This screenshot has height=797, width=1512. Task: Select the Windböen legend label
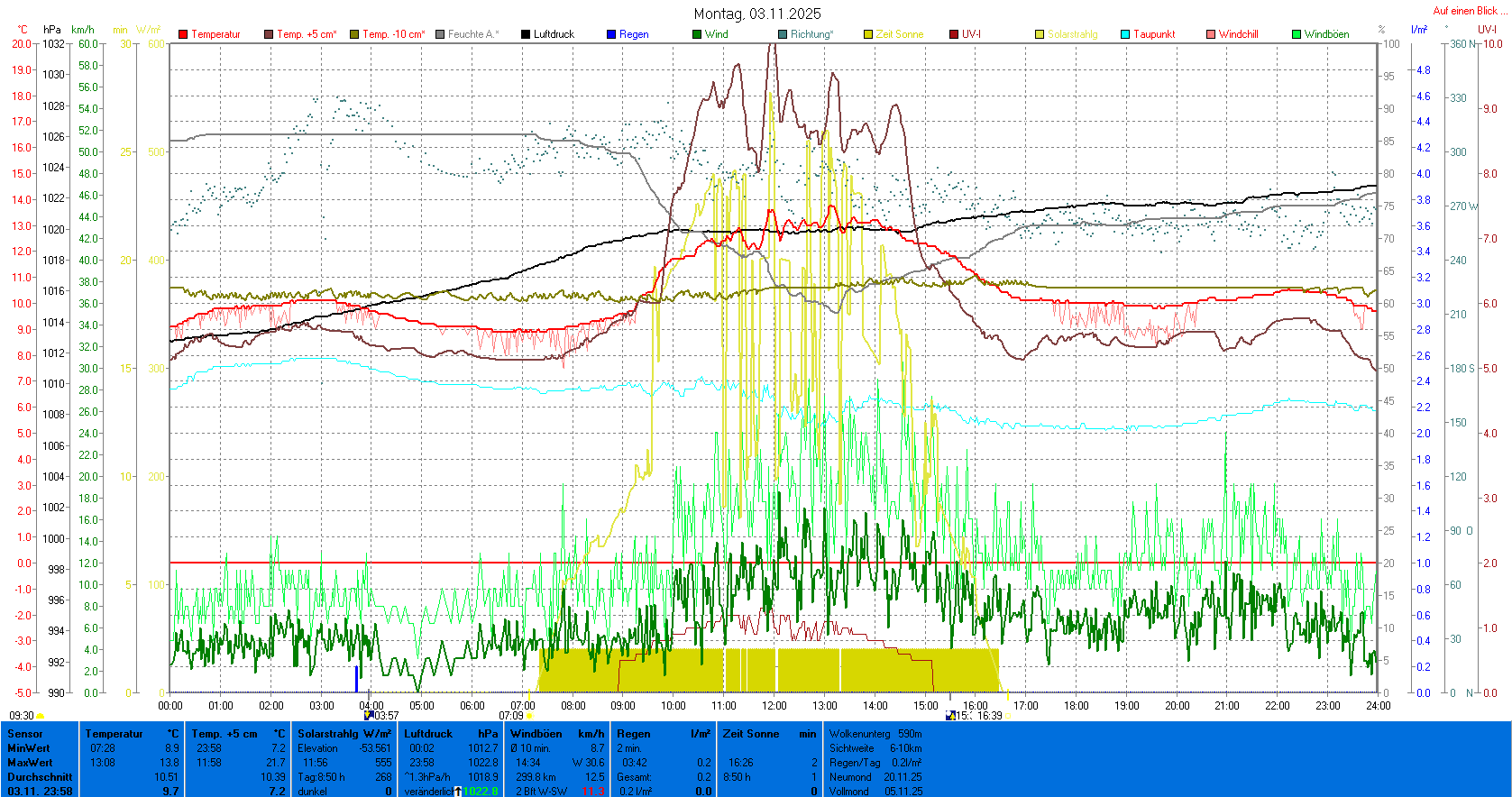[1326, 34]
